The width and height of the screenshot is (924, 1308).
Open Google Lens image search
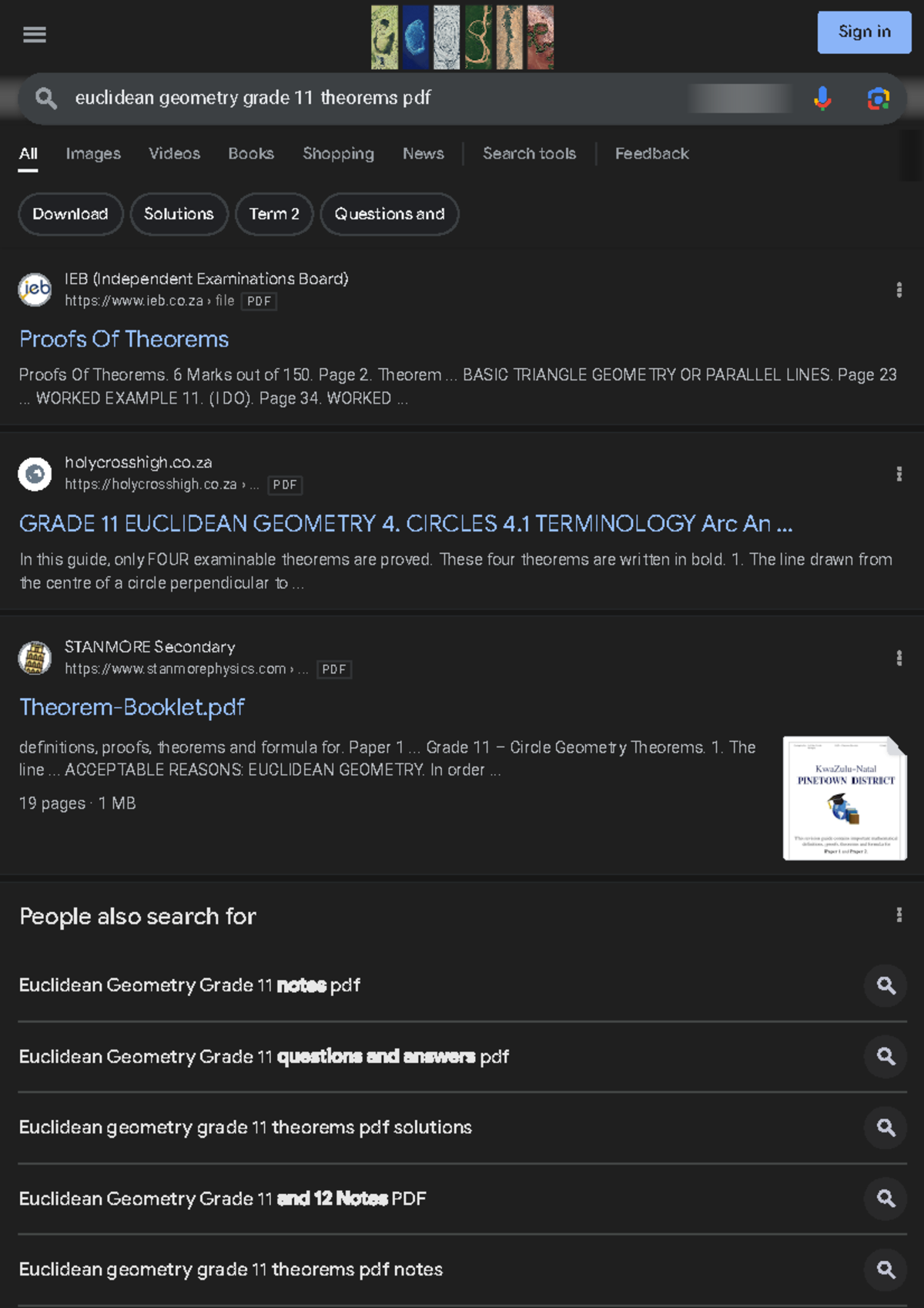878,99
